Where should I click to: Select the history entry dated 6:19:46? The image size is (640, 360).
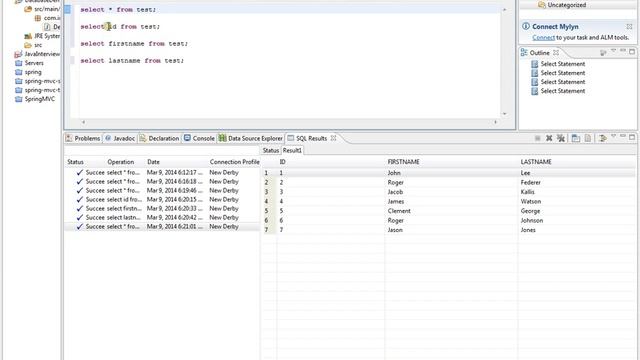(162, 191)
